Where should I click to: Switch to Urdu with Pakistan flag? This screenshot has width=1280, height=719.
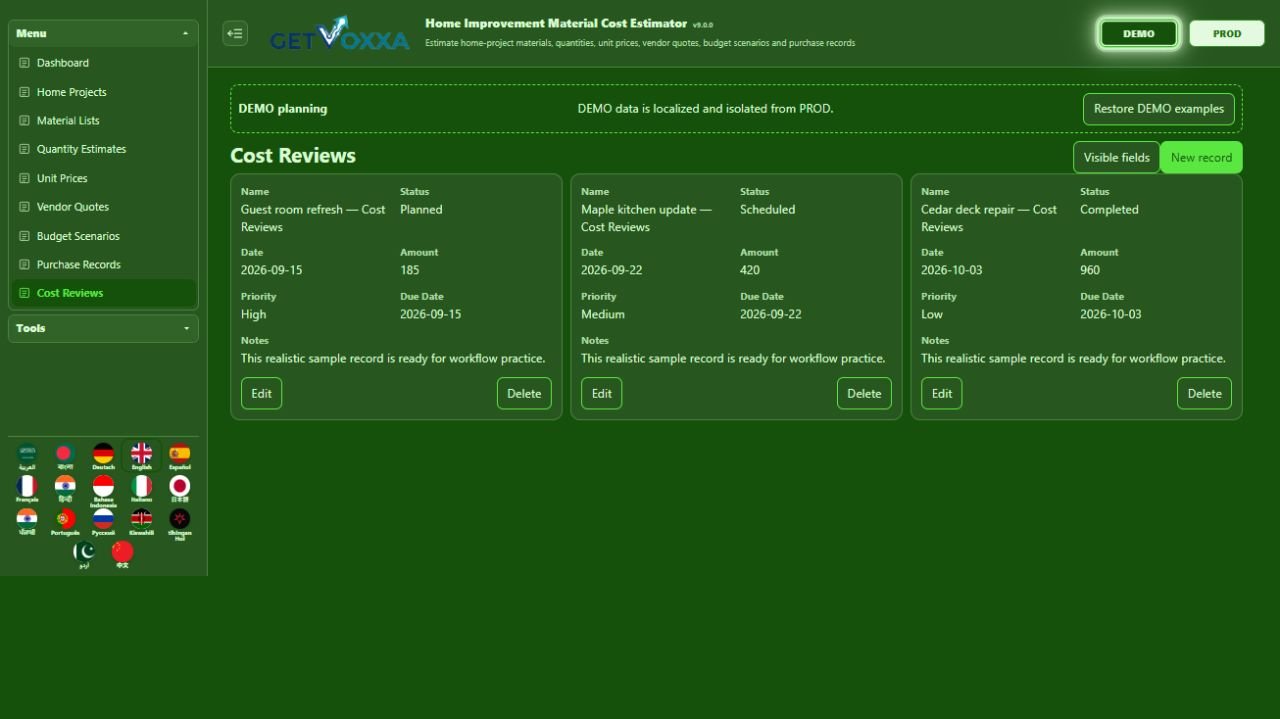pyautogui.click(x=84, y=554)
